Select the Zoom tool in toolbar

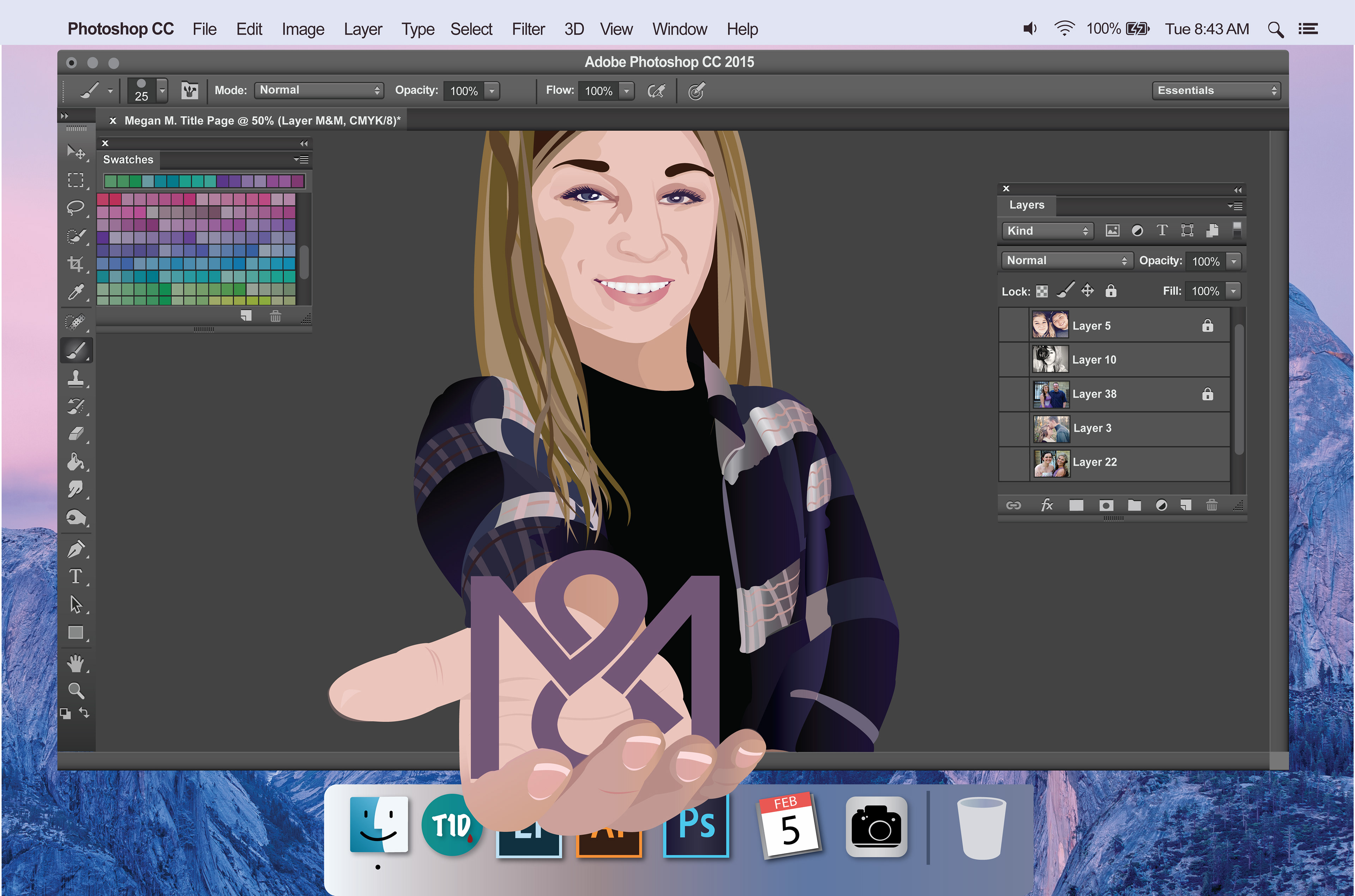tap(76, 690)
